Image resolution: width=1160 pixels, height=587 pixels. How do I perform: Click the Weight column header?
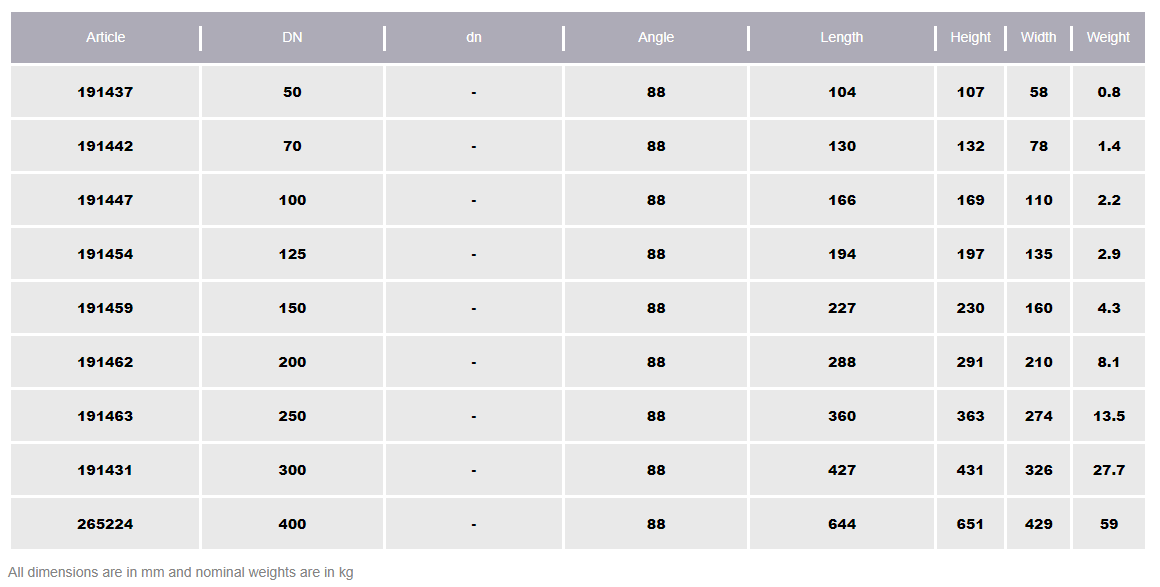click(1108, 38)
